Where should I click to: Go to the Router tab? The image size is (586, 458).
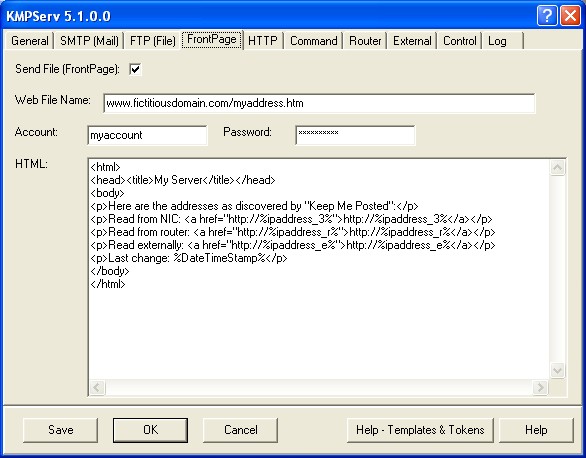365,41
